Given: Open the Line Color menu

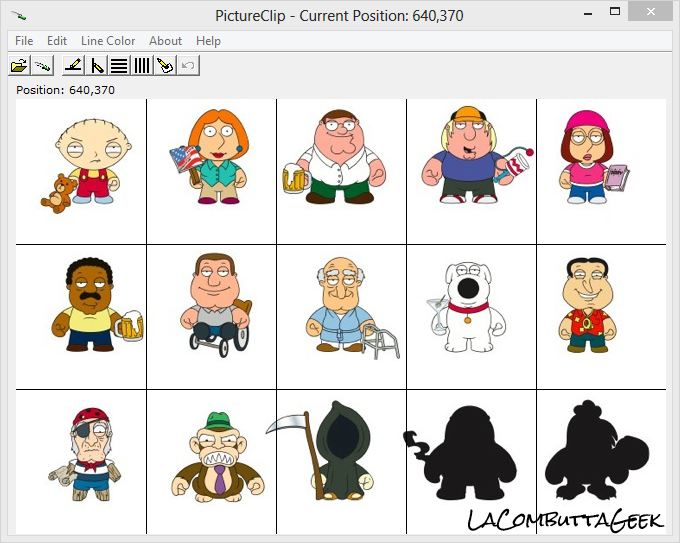Looking at the screenshot, I should click(108, 41).
